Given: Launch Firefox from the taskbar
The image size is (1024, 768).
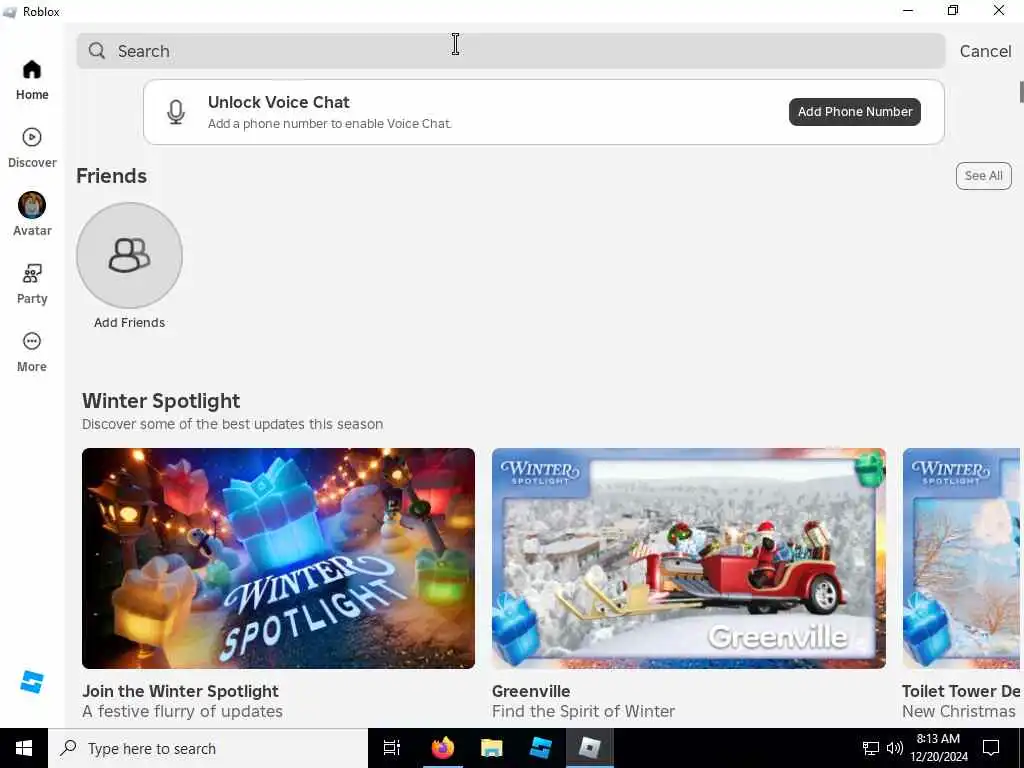Looking at the screenshot, I should pos(443,748).
